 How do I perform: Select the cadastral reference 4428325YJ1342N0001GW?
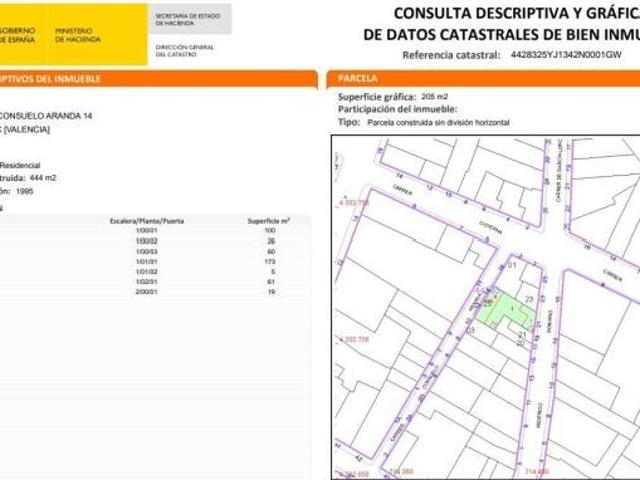coord(566,55)
